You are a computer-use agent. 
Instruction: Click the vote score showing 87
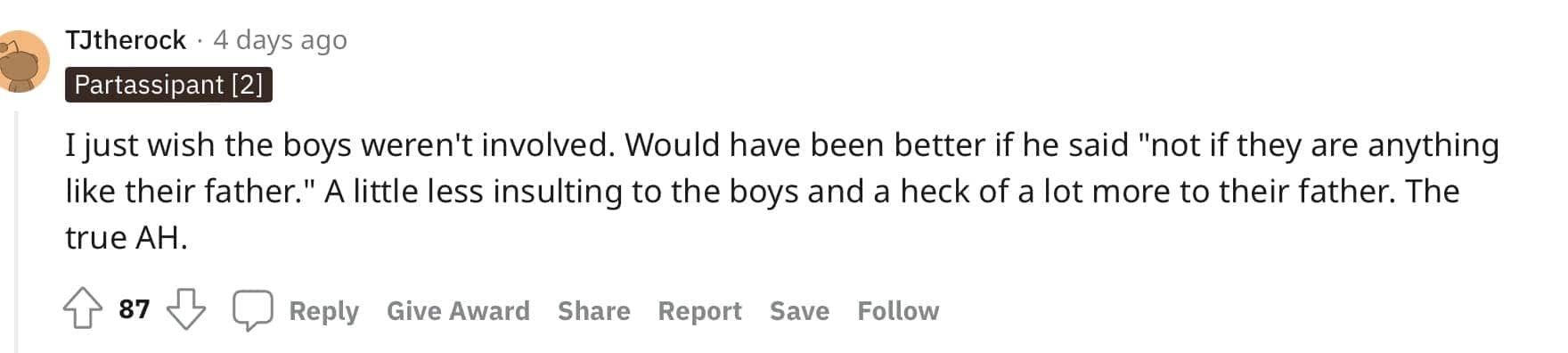[x=135, y=308]
